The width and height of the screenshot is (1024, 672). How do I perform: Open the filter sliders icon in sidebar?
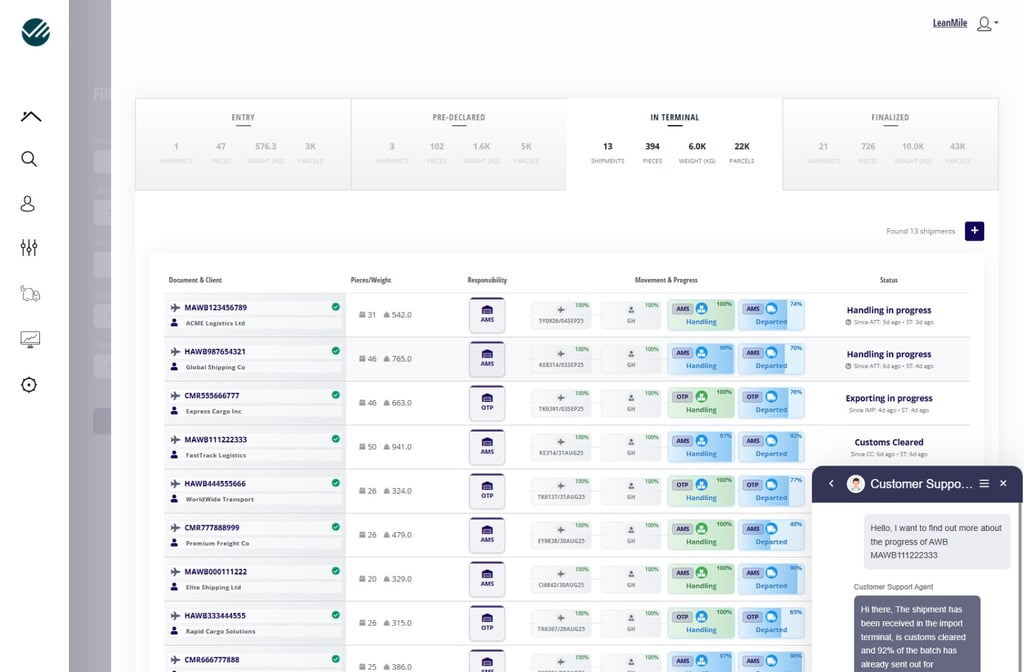[29, 248]
